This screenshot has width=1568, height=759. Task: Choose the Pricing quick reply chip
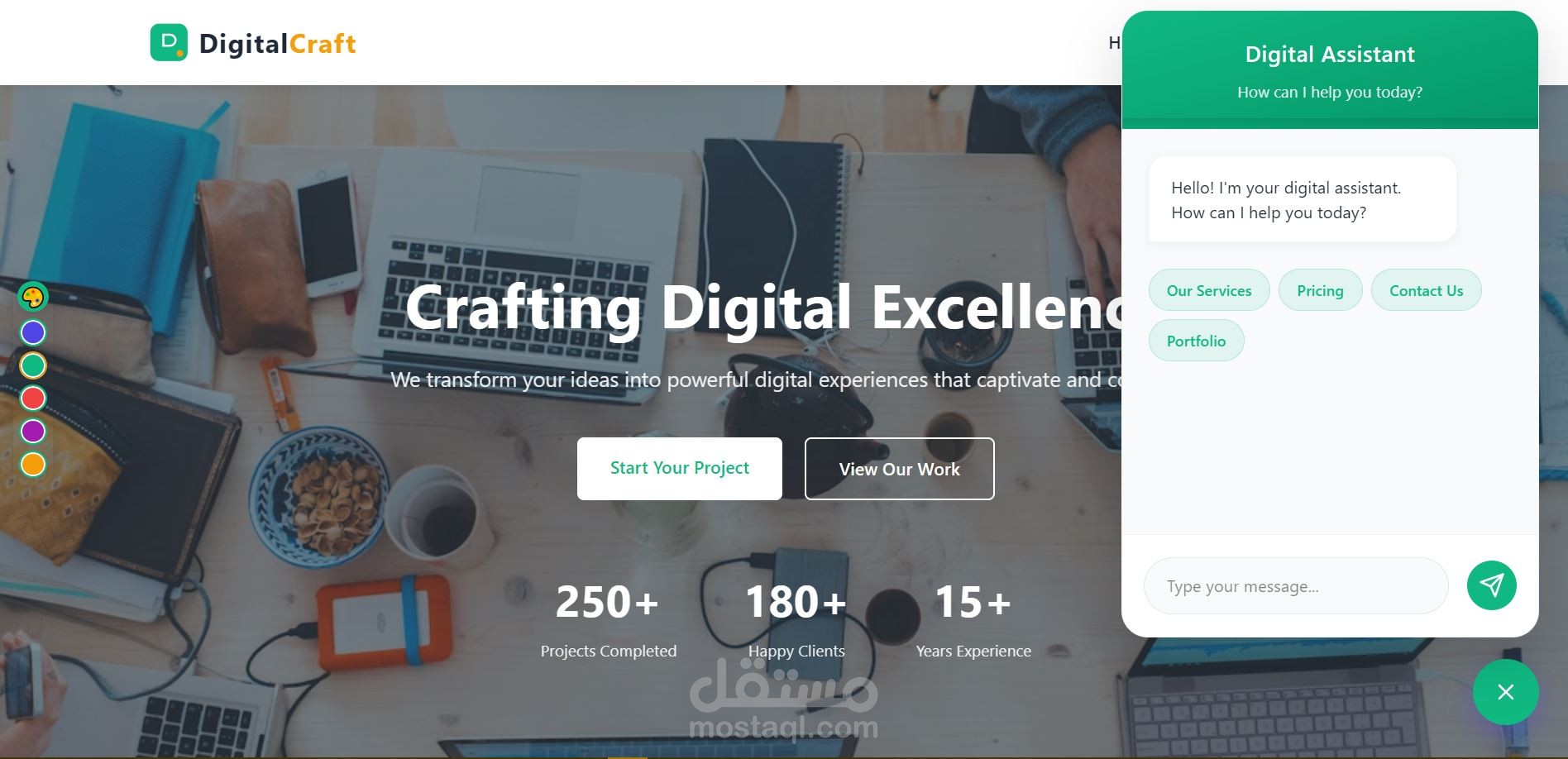click(x=1320, y=290)
